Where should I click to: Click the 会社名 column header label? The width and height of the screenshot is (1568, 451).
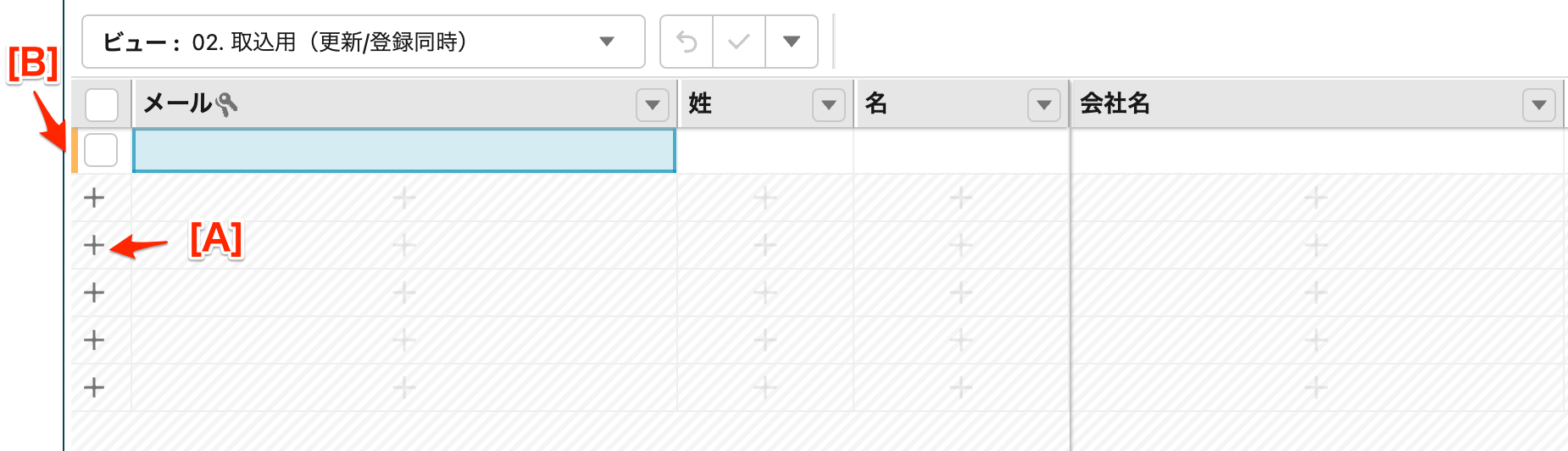(1115, 104)
